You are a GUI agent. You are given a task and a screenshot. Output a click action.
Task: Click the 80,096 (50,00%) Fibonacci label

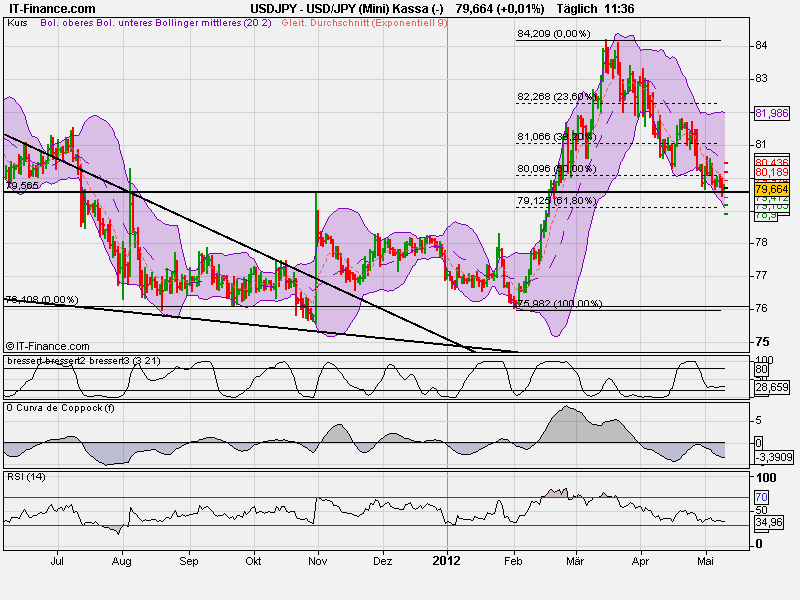556,168
